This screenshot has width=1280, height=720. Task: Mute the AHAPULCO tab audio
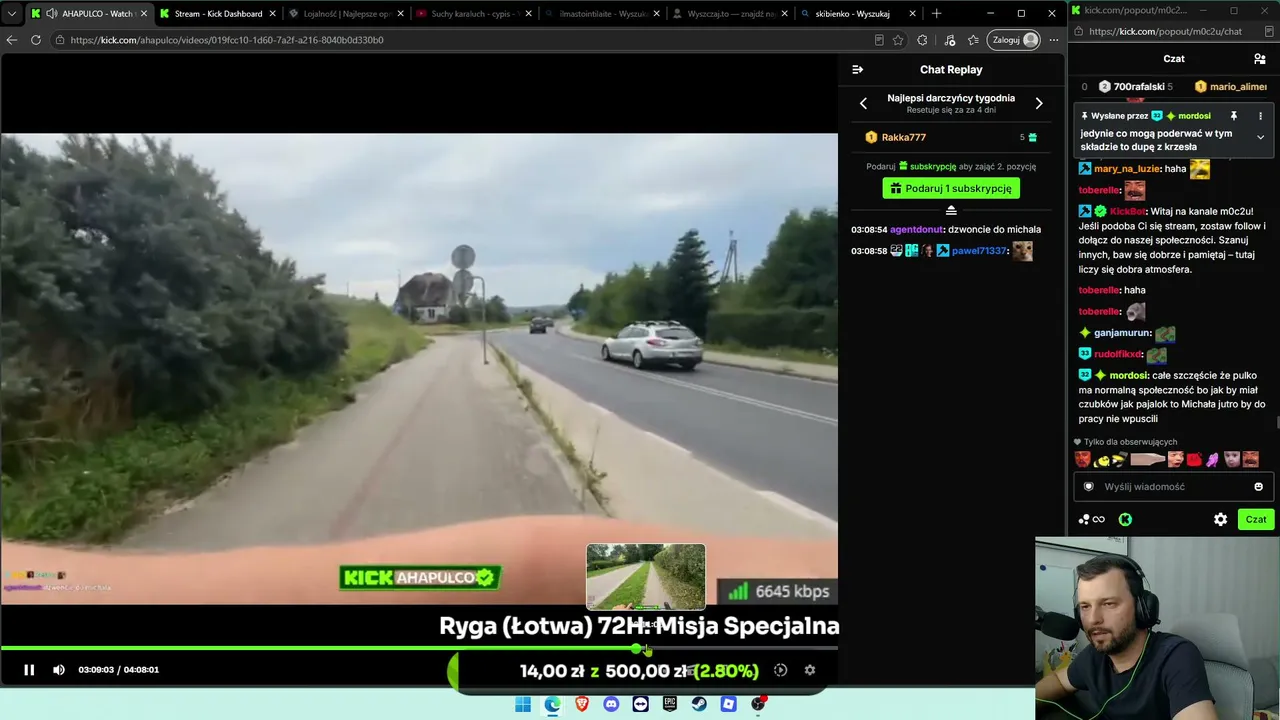point(51,14)
